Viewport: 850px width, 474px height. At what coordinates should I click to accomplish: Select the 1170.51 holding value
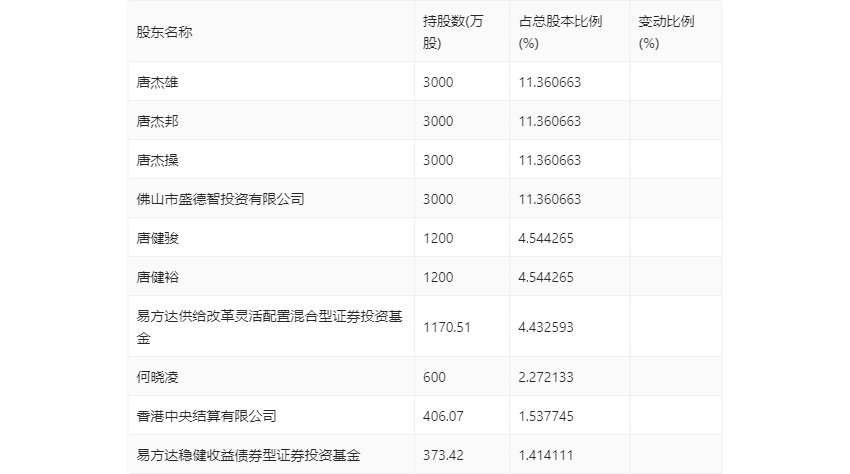click(447, 327)
